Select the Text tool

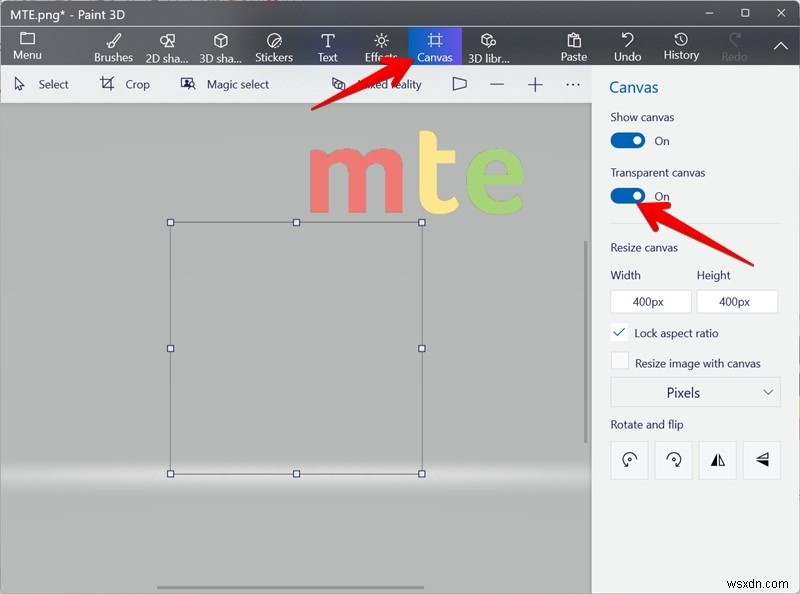coord(327,46)
